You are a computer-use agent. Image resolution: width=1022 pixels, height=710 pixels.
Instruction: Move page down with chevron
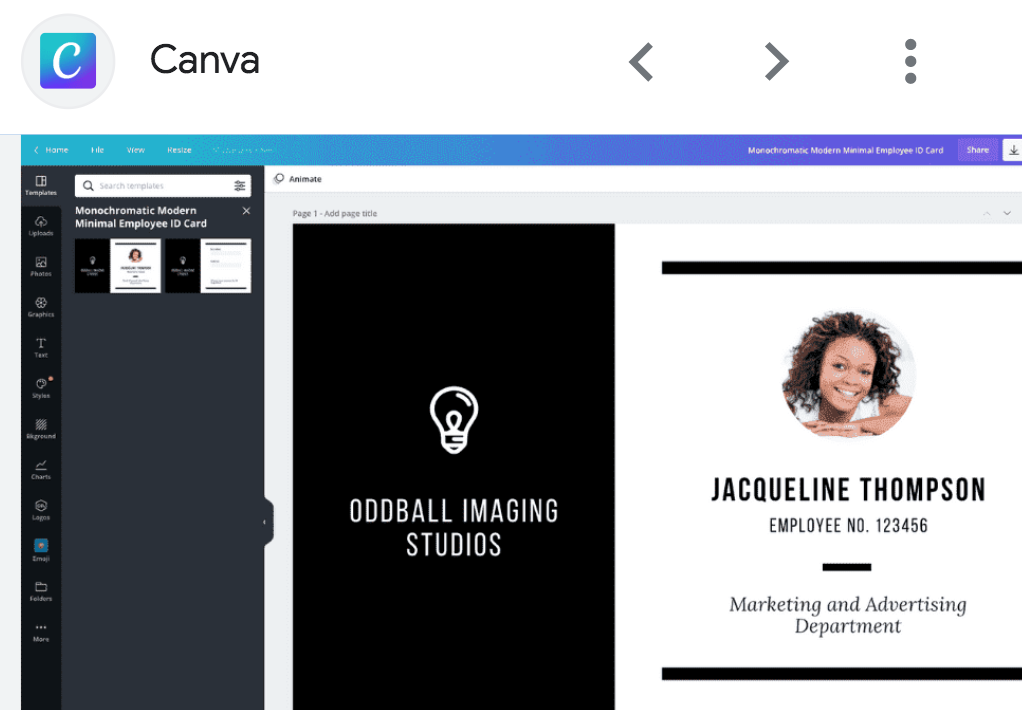click(x=1007, y=213)
